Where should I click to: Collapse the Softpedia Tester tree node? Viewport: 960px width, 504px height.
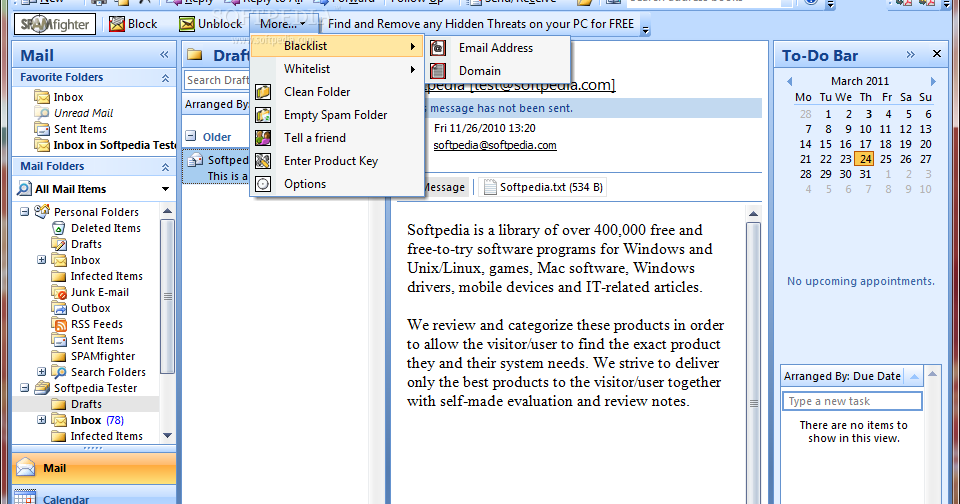point(24,388)
